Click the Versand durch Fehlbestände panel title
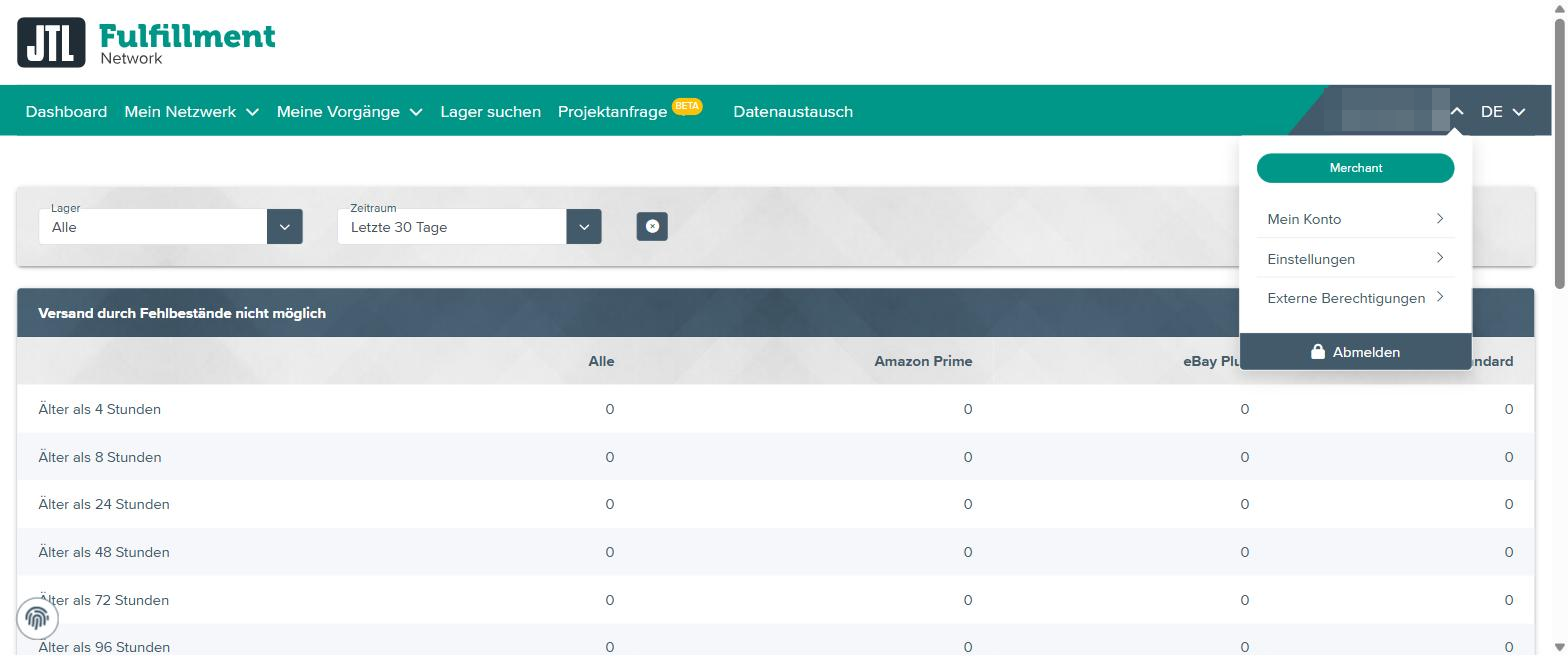 pos(182,313)
